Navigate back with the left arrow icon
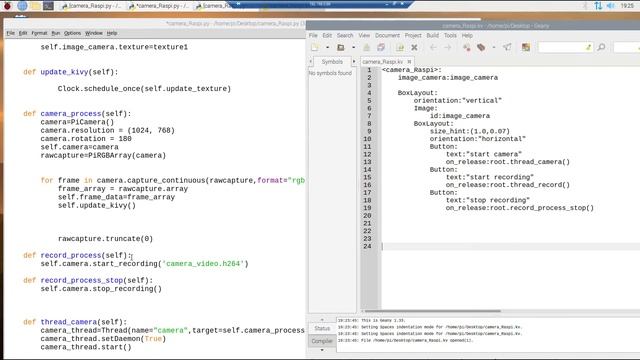640x360 pixels. pos(433,48)
